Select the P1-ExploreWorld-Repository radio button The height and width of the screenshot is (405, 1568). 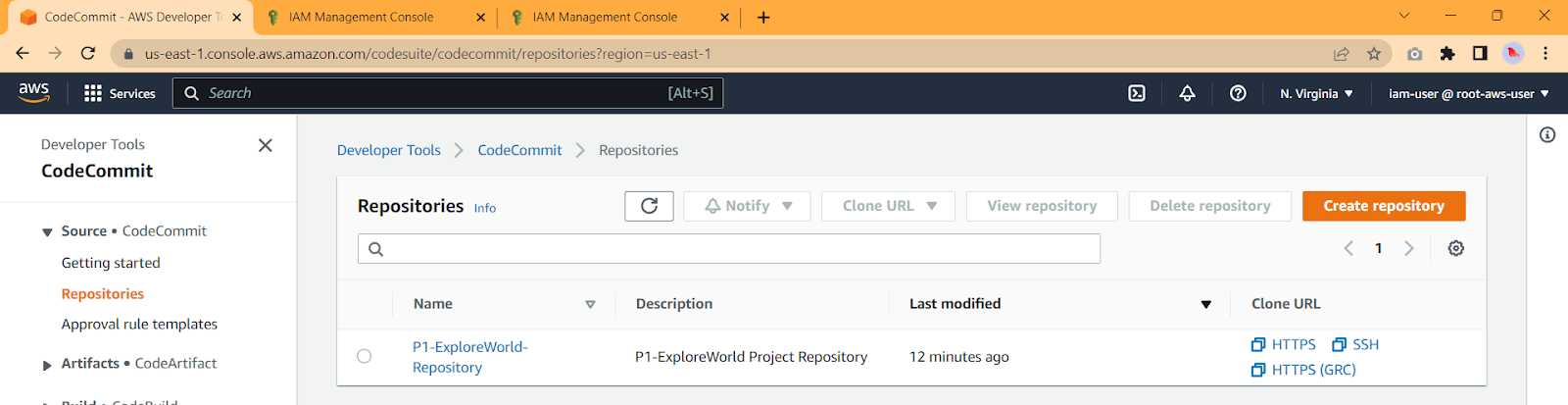coord(365,356)
